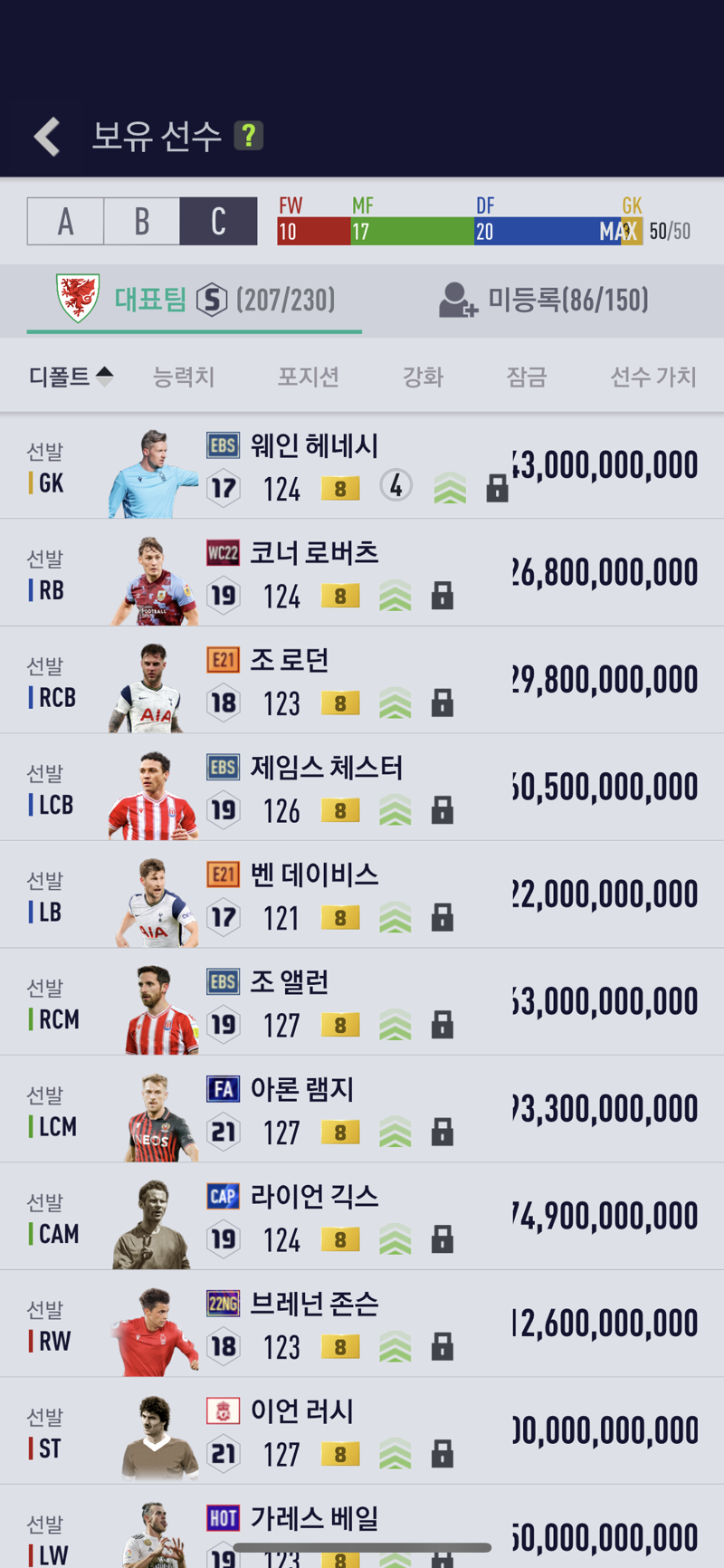The height and width of the screenshot is (1568, 724).
Task: Sort the list by 포지션
Action: click(x=308, y=377)
